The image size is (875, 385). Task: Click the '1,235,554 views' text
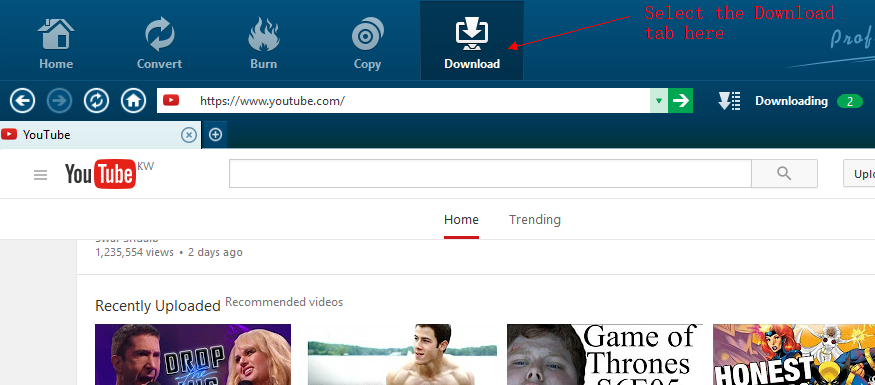coord(134,252)
